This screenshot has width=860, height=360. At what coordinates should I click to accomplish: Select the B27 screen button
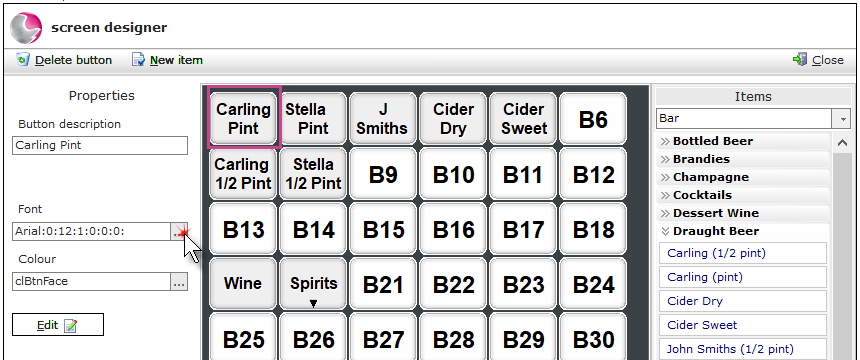pos(383,336)
